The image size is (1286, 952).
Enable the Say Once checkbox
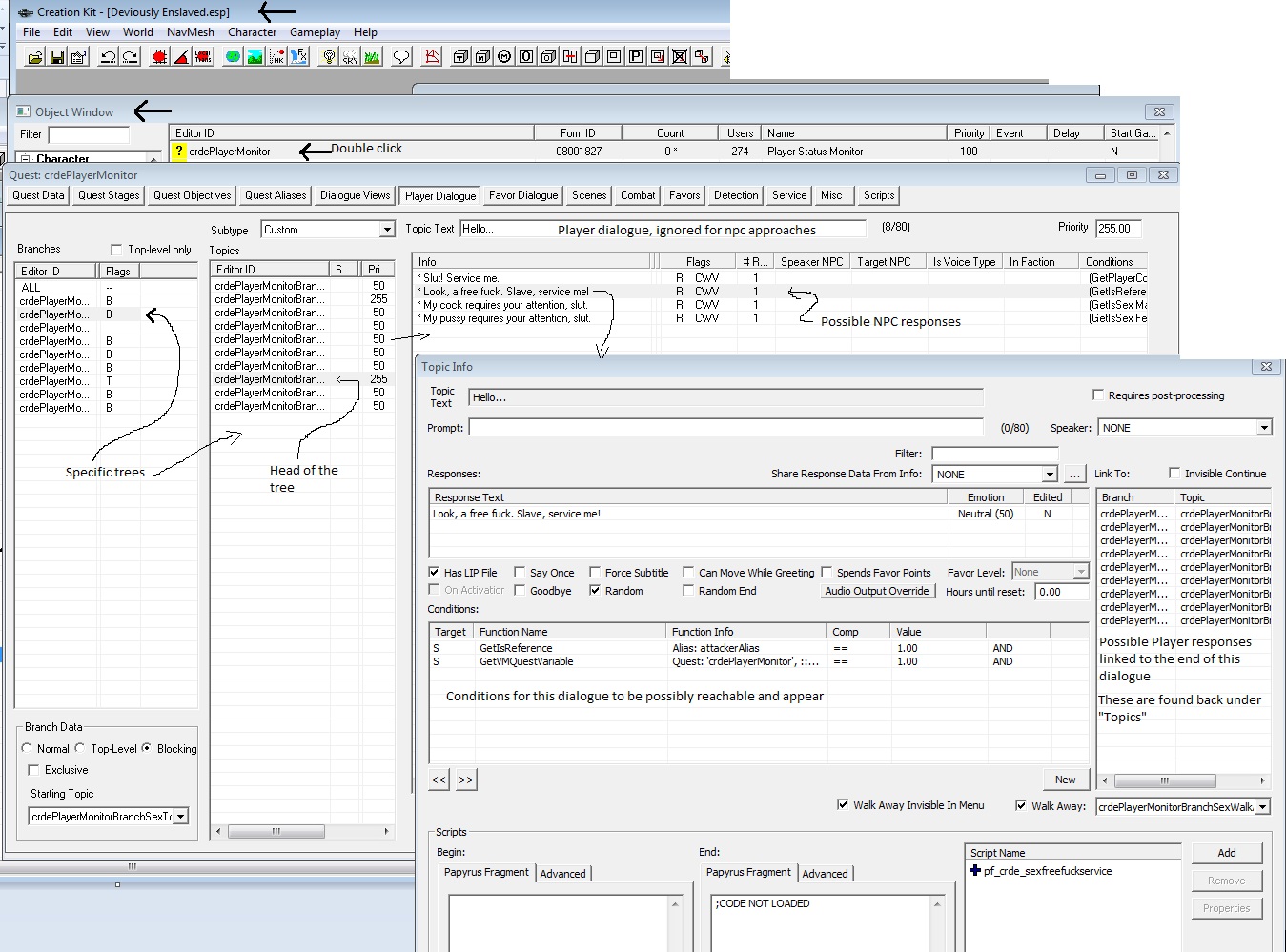pos(520,573)
